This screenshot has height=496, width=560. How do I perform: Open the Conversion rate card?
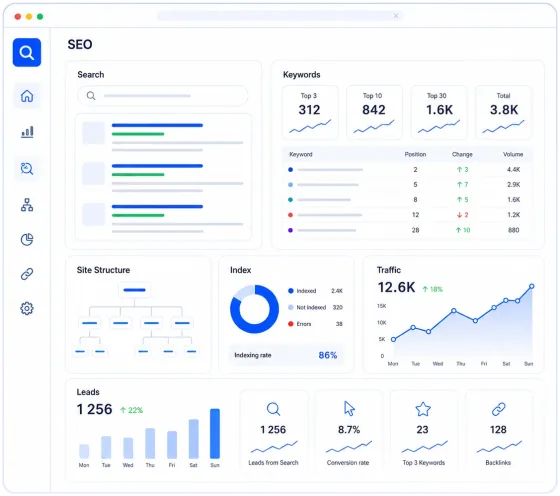pyautogui.click(x=349, y=431)
